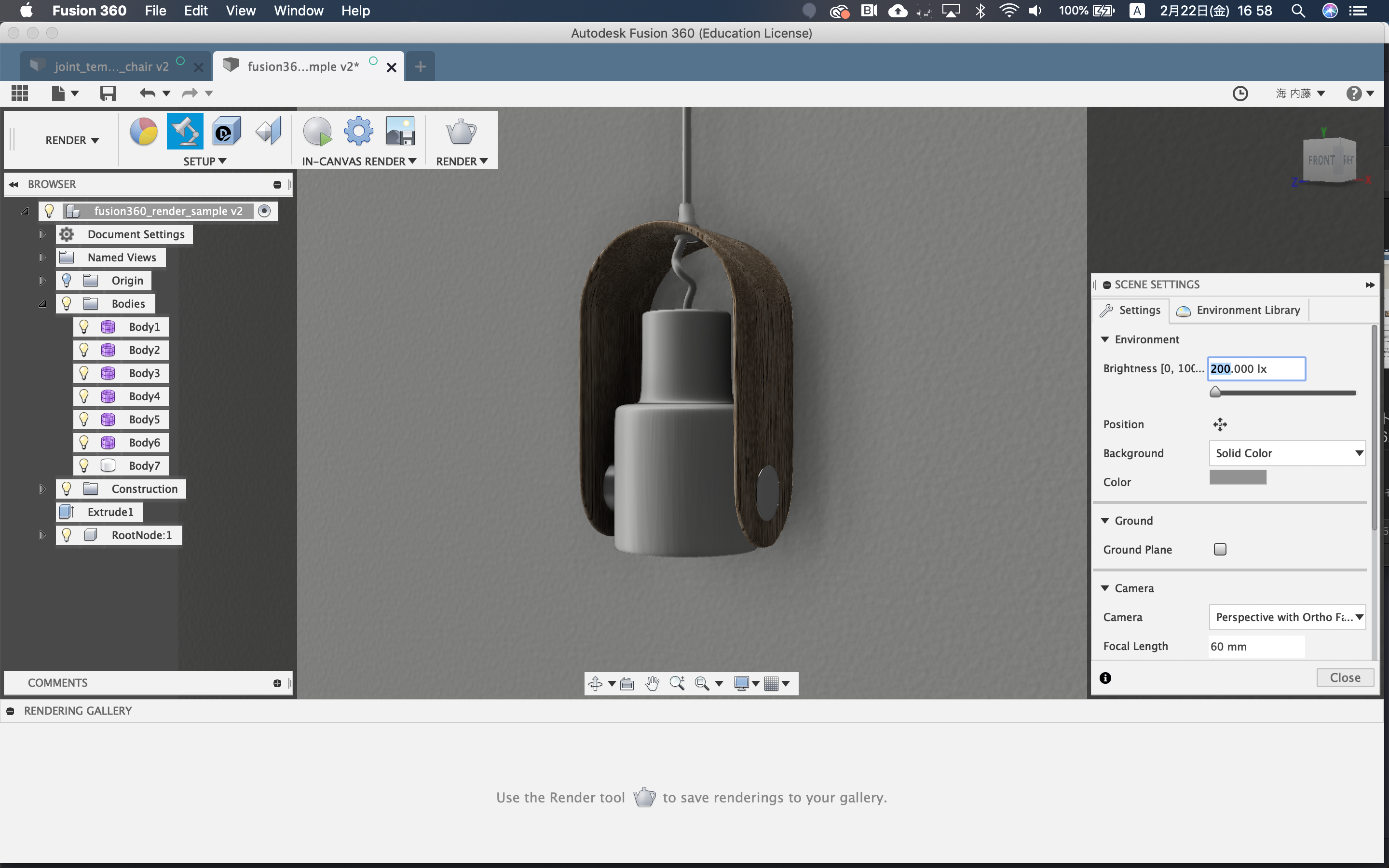Open the data panel grid icon
Image resolution: width=1389 pixels, height=868 pixels.
(x=19, y=93)
